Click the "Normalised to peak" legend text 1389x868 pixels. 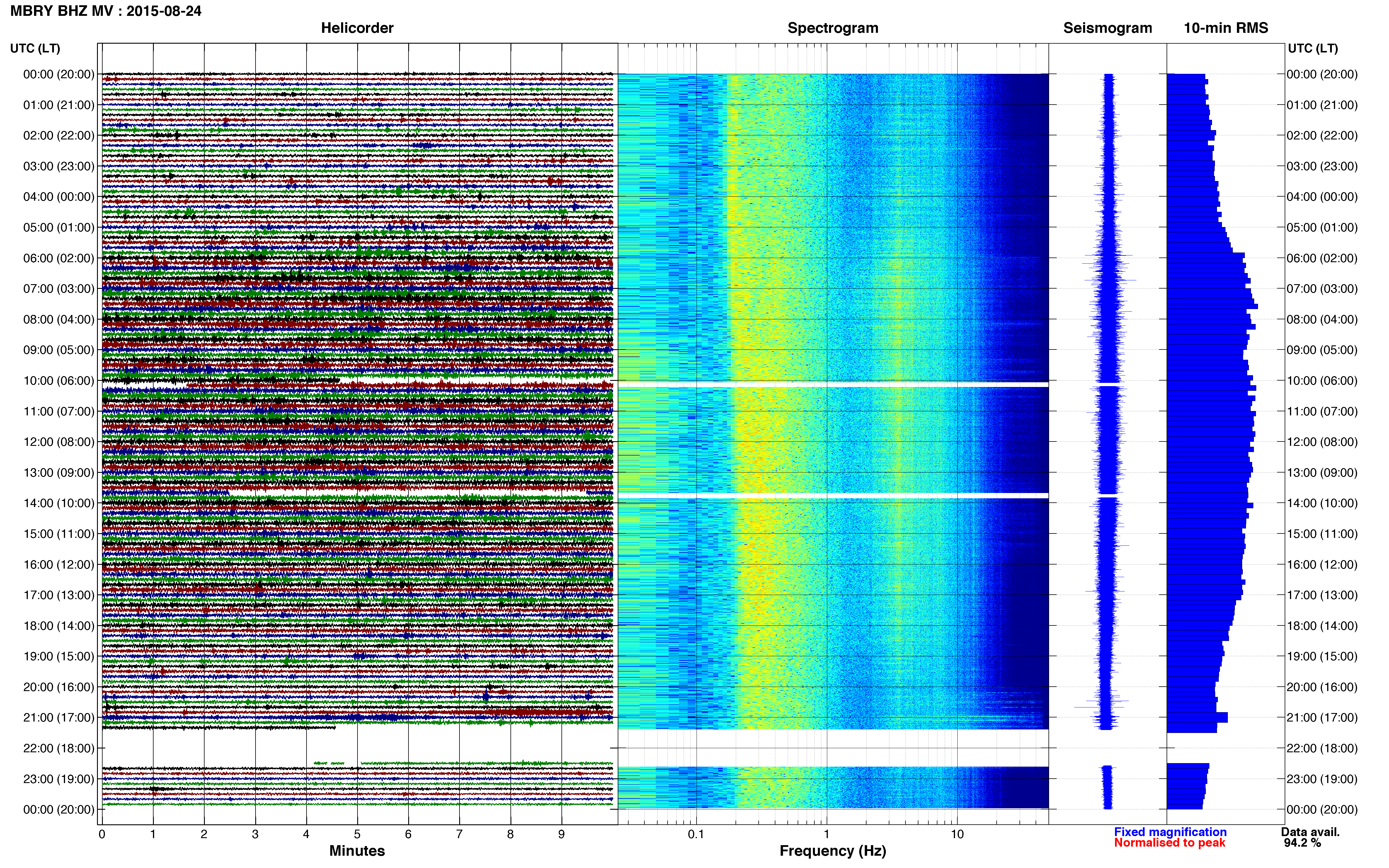(x=1170, y=843)
